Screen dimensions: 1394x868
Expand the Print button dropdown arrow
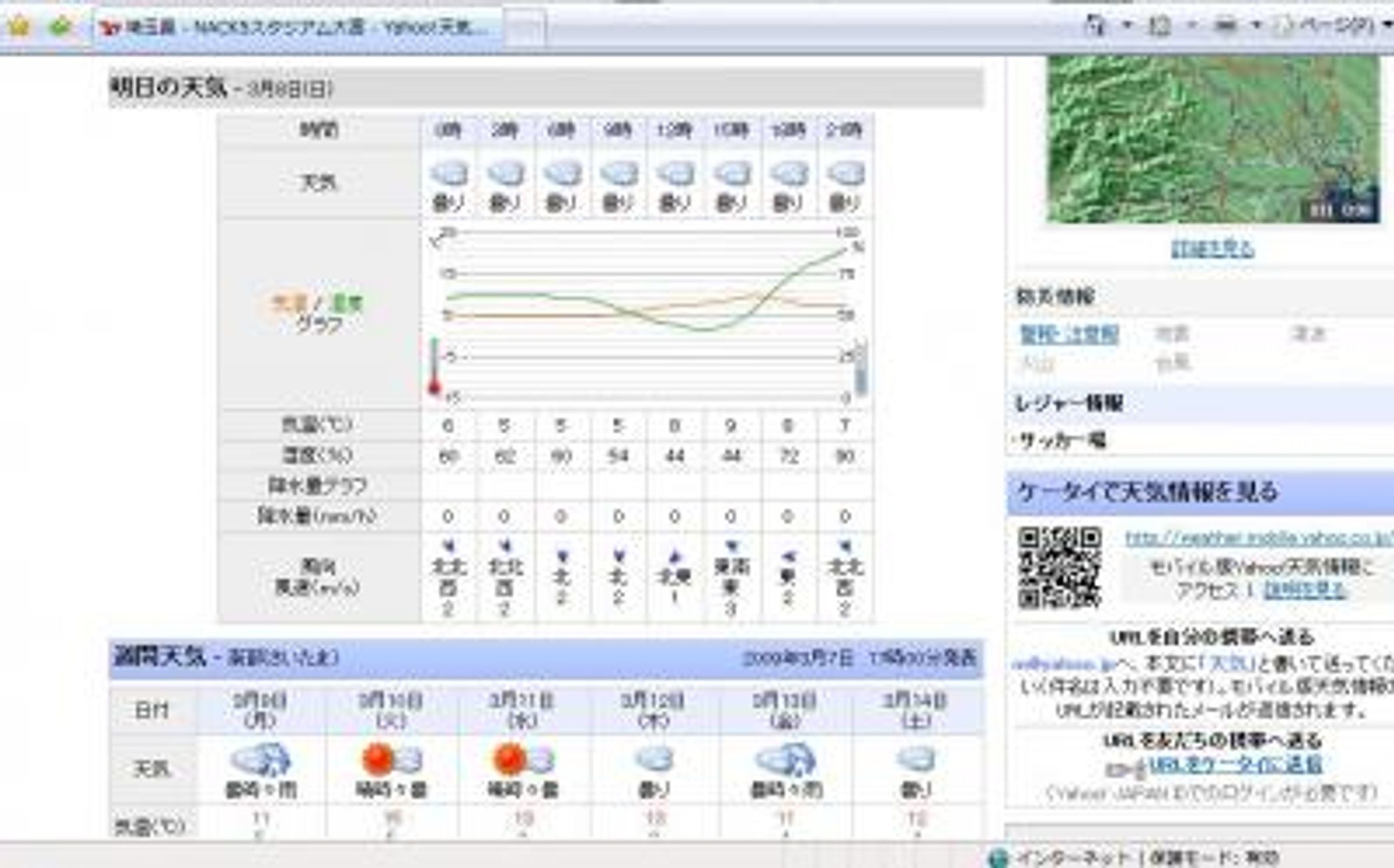[1255, 25]
